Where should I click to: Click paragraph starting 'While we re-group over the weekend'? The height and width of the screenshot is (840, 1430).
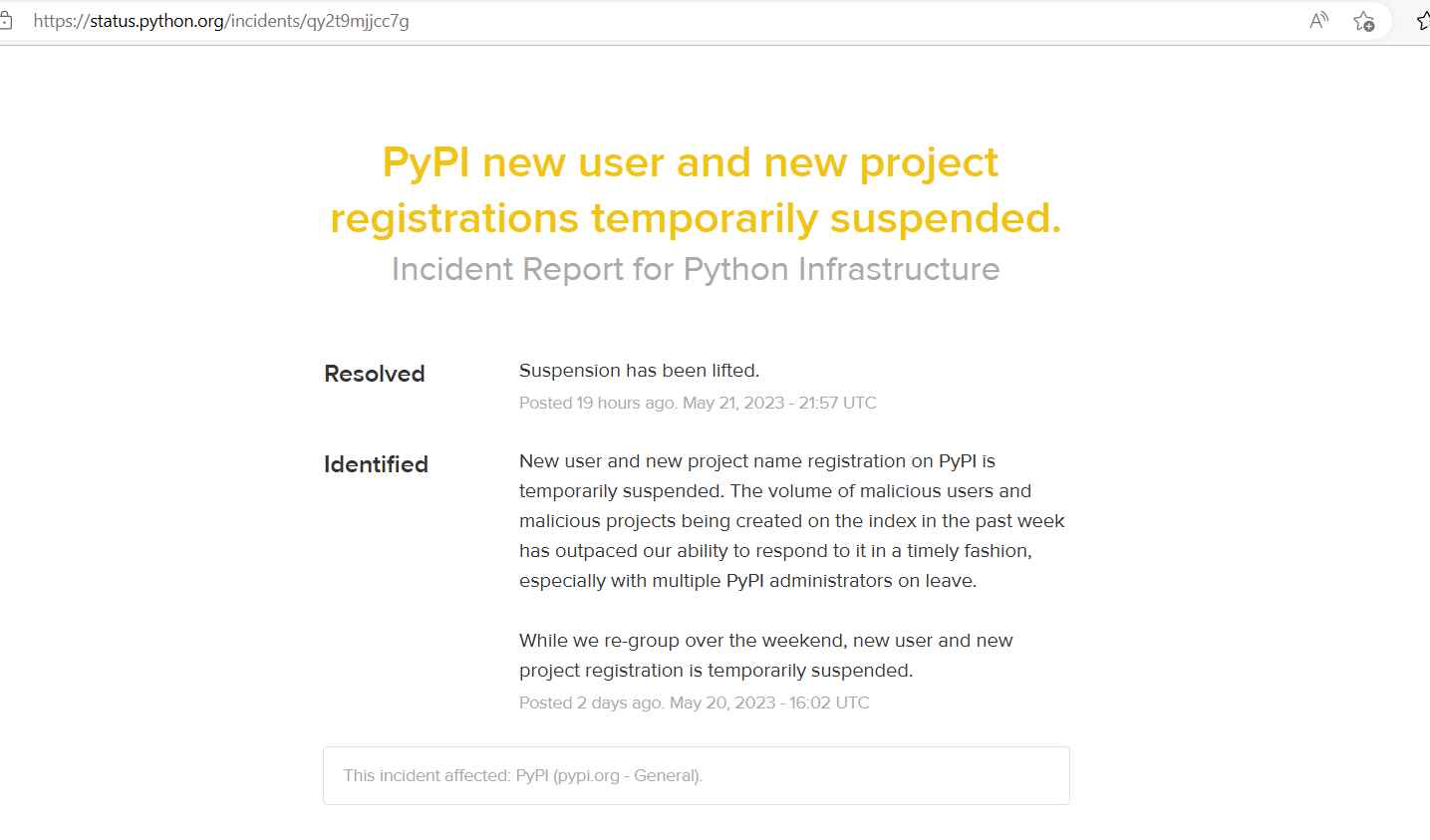pyautogui.click(x=765, y=655)
